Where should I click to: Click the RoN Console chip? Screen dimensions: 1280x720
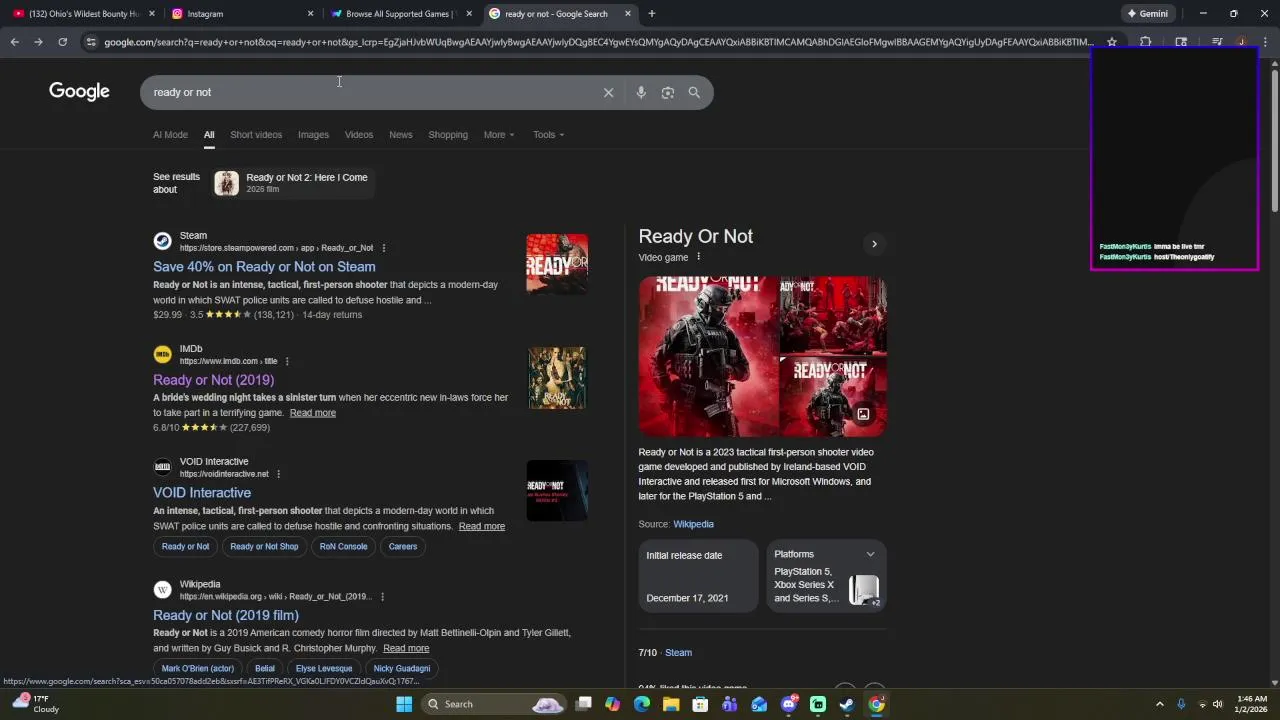(x=343, y=547)
